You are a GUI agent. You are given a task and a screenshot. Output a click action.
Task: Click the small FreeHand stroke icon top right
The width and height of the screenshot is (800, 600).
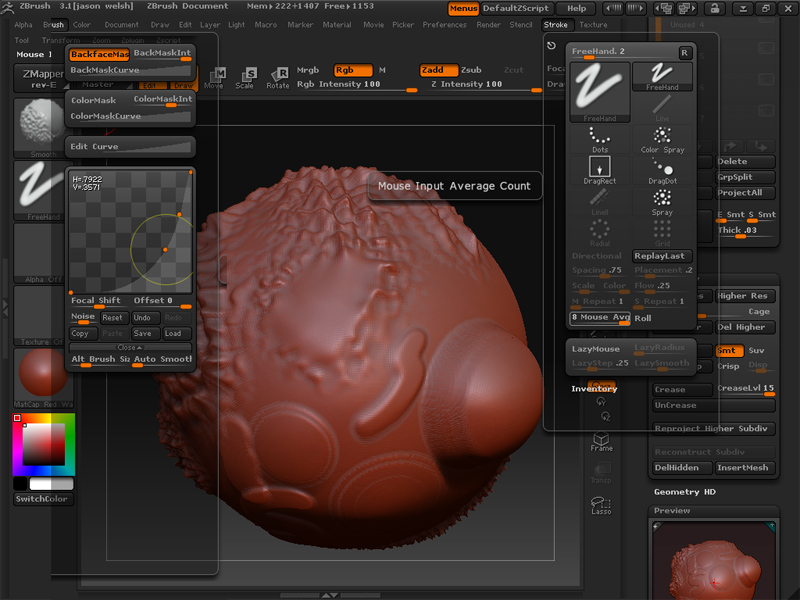(x=662, y=77)
